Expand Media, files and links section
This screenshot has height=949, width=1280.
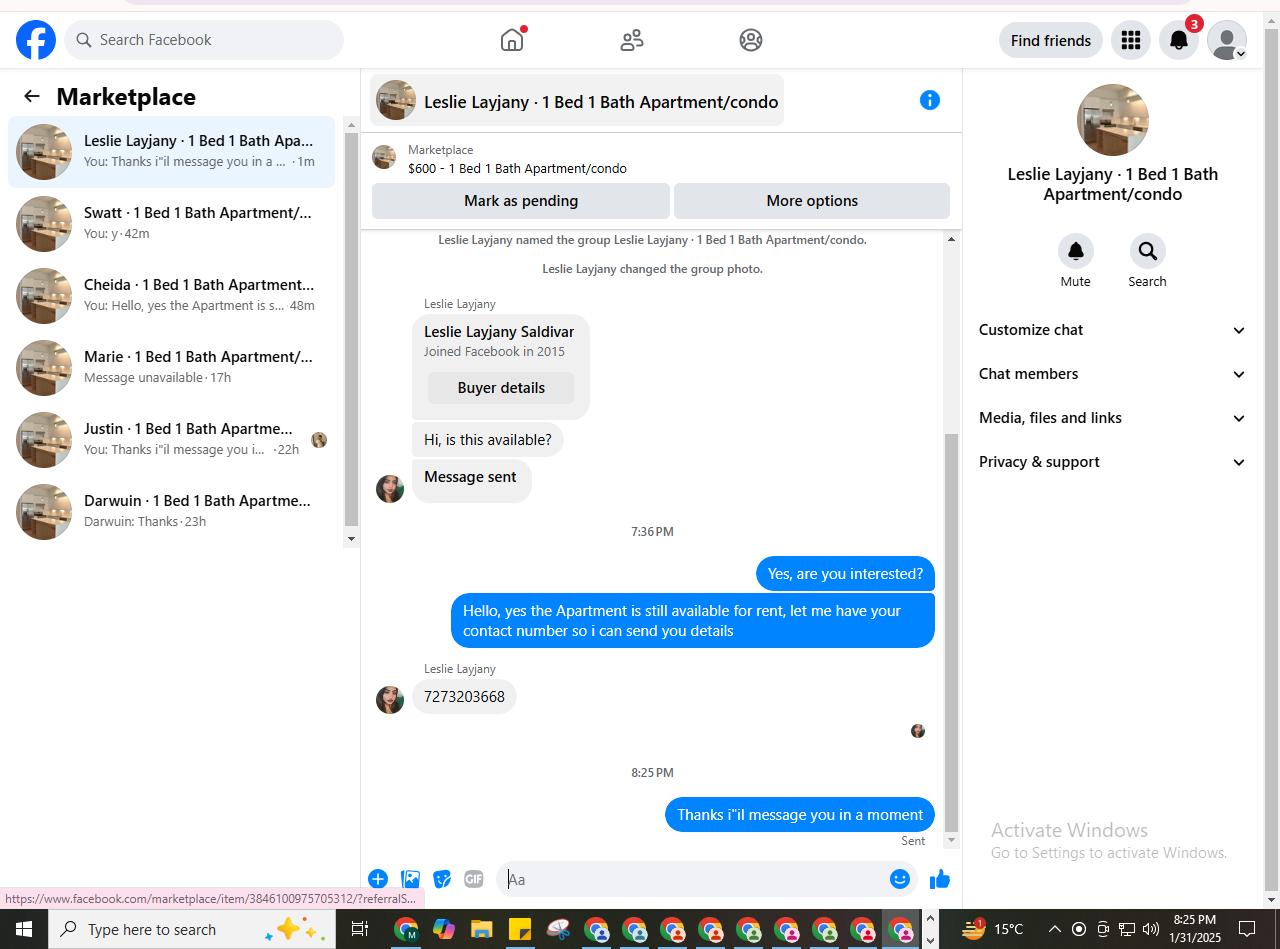click(x=1112, y=418)
